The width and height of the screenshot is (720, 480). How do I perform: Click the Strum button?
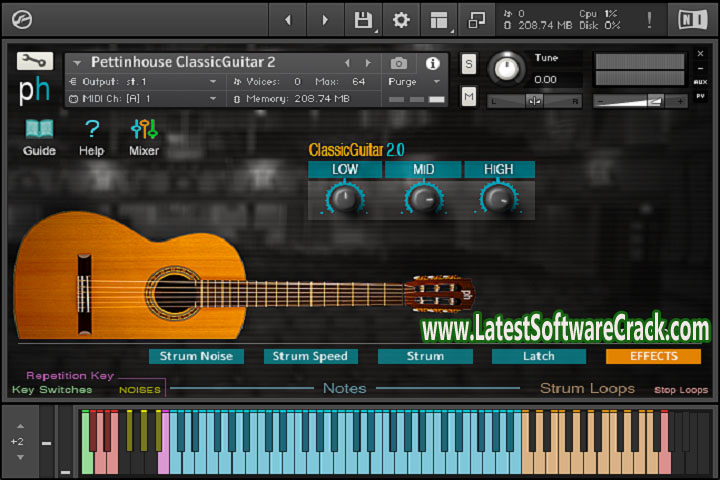pyautogui.click(x=425, y=356)
